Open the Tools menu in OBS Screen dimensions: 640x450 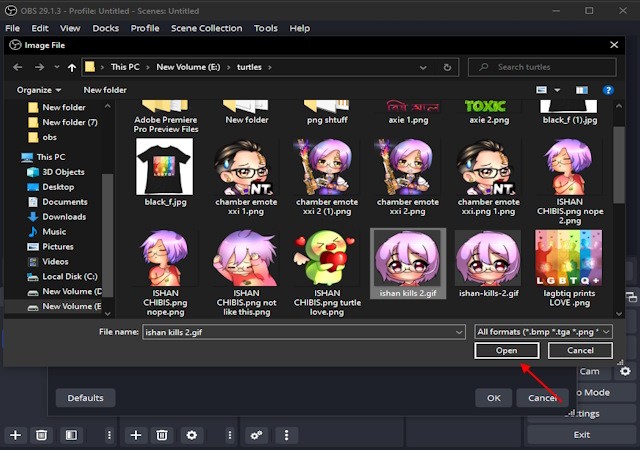266,28
